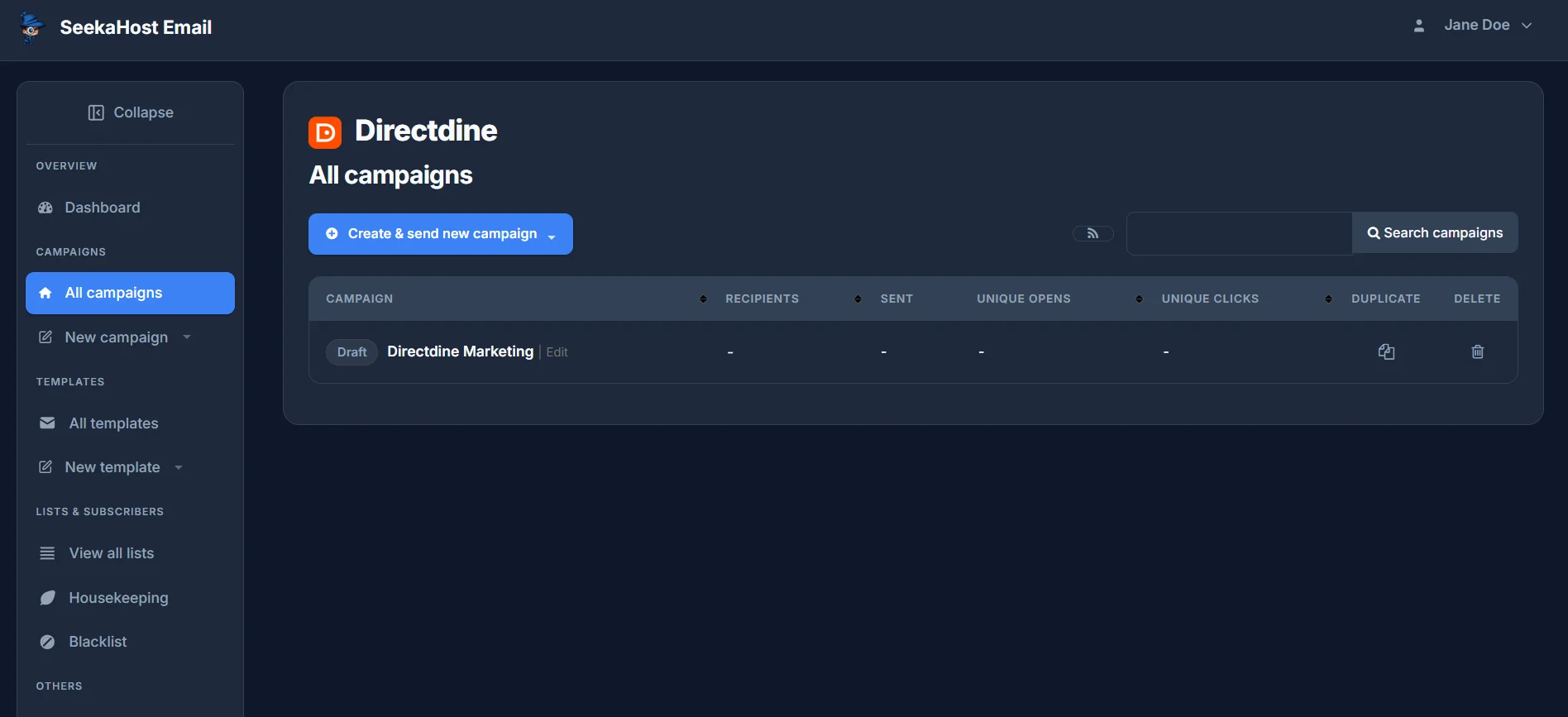Image resolution: width=1568 pixels, height=717 pixels.
Task: Open the Jane Doe account dropdown chevron
Action: click(x=1527, y=26)
